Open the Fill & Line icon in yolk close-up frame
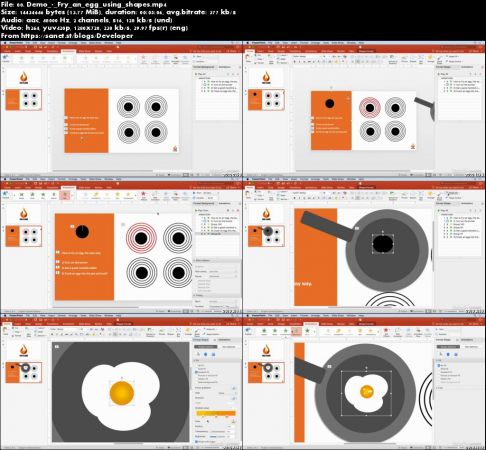486x450 pixels. [199, 354]
